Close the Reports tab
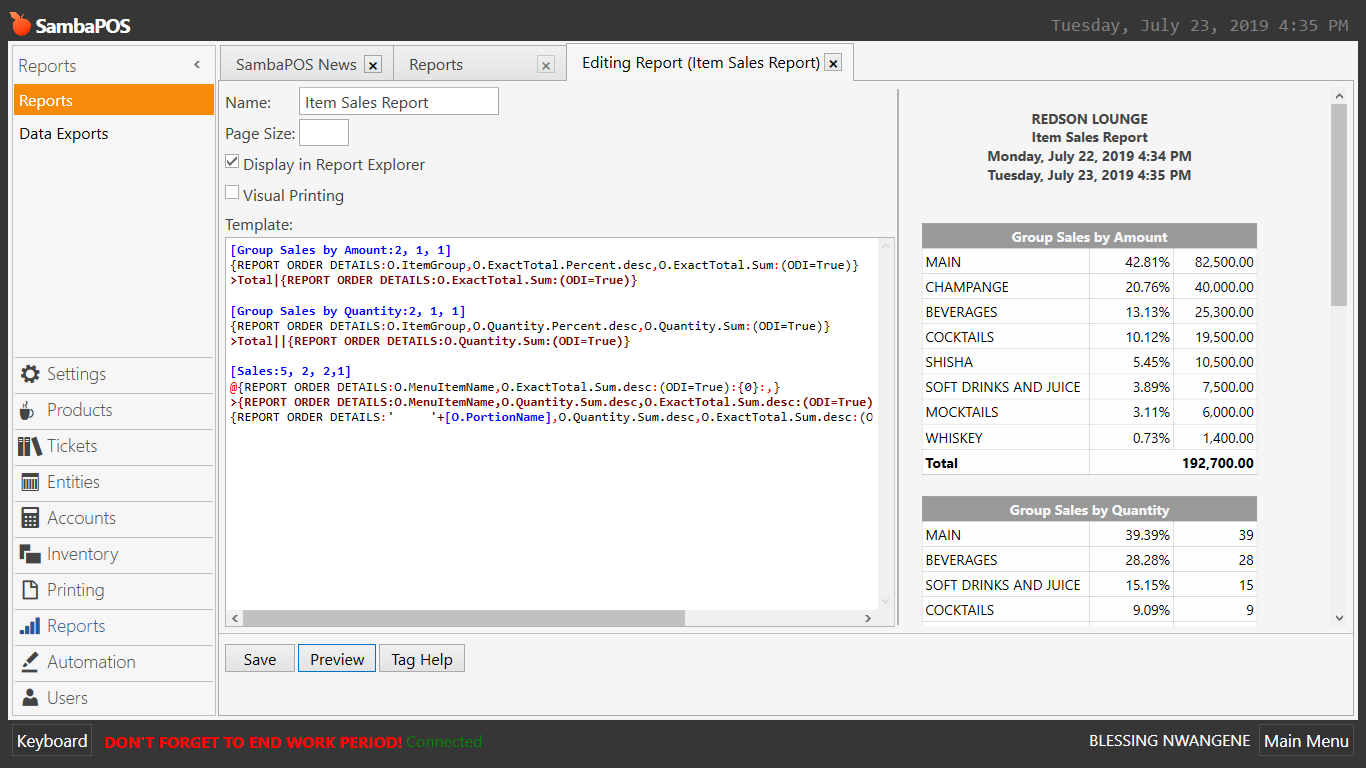Image resolution: width=1366 pixels, height=768 pixels. click(x=546, y=65)
